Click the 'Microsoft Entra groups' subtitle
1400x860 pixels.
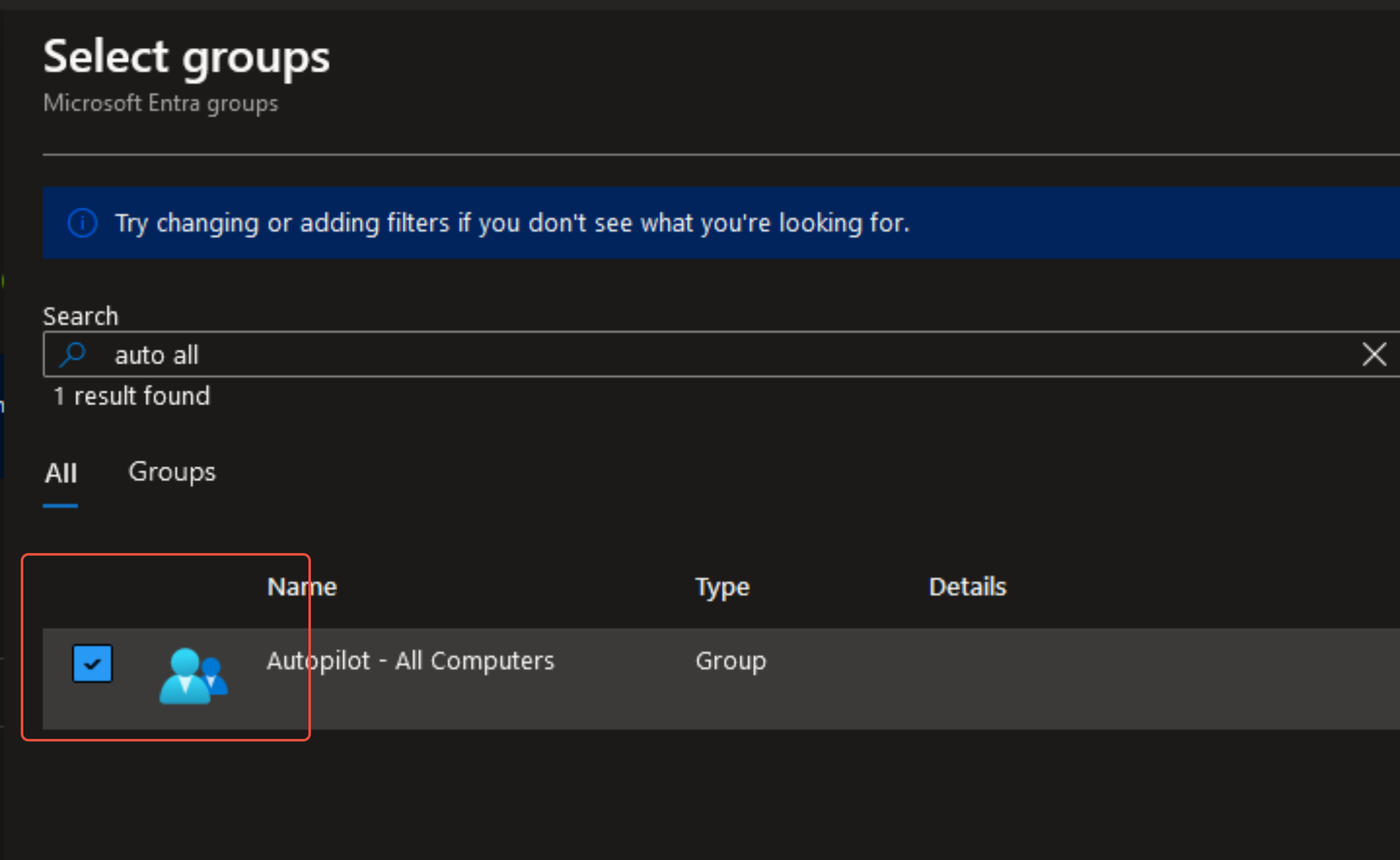pyautogui.click(x=161, y=104)
